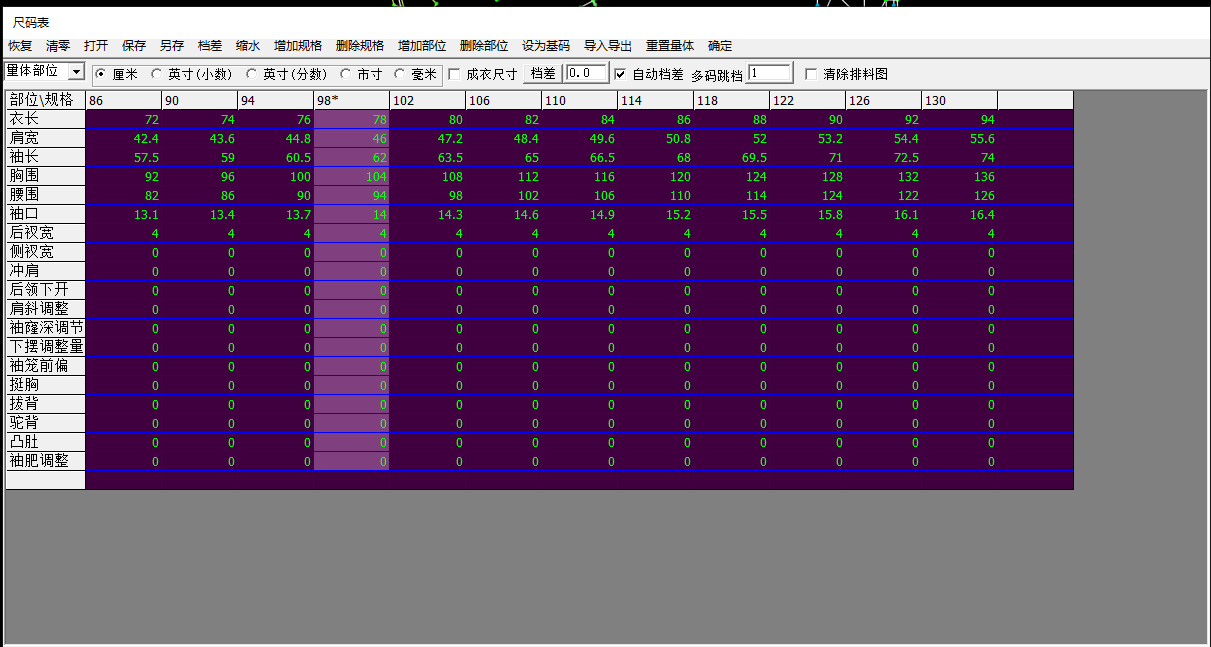Viewport: 1211px width, 647px height.
Task: Click 增加规格 in the menu
Action: coord(298,46)
